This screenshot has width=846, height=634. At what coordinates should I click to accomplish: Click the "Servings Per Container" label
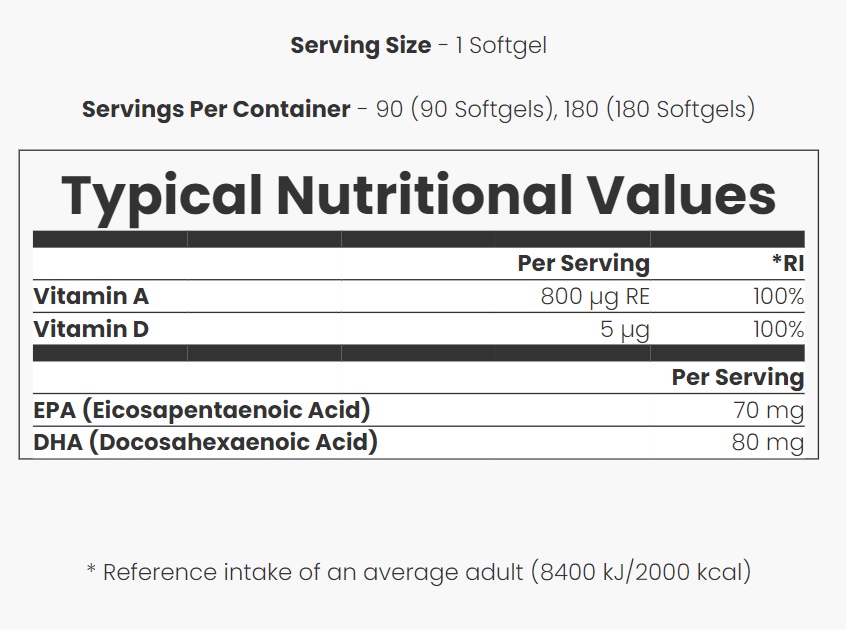pos(216,109)
